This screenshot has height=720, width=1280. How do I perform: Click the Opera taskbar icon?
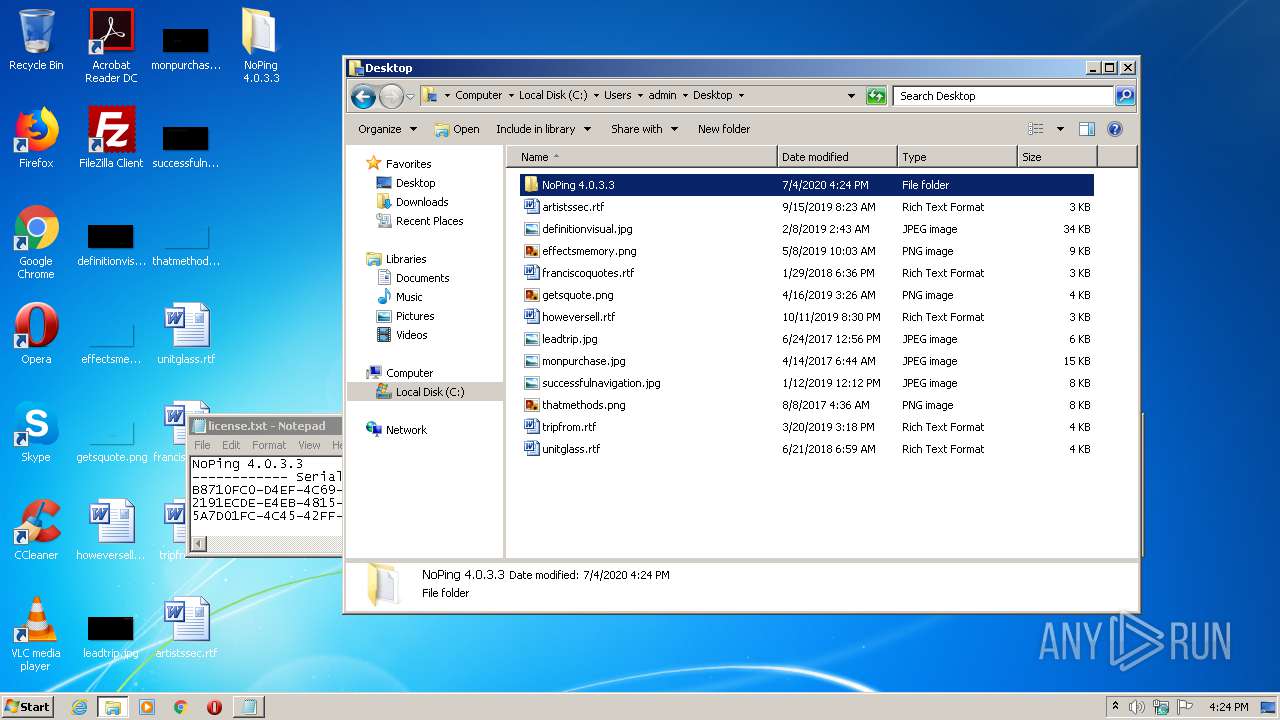click(x=214, y=707)
